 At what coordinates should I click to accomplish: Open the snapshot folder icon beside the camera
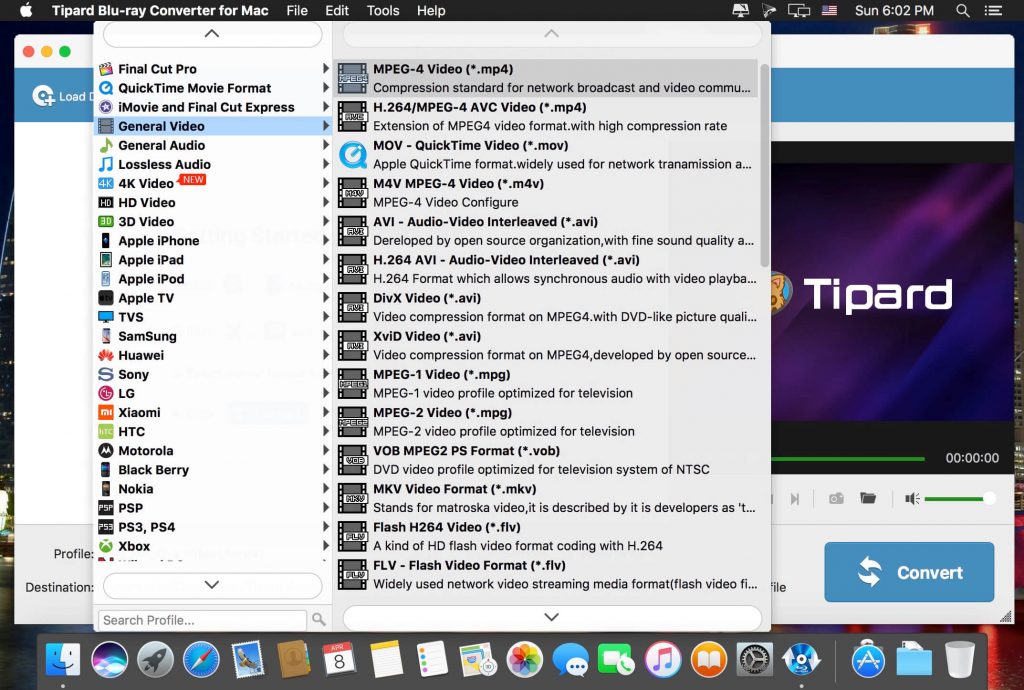pyautogui.click(x=868, y=497)
